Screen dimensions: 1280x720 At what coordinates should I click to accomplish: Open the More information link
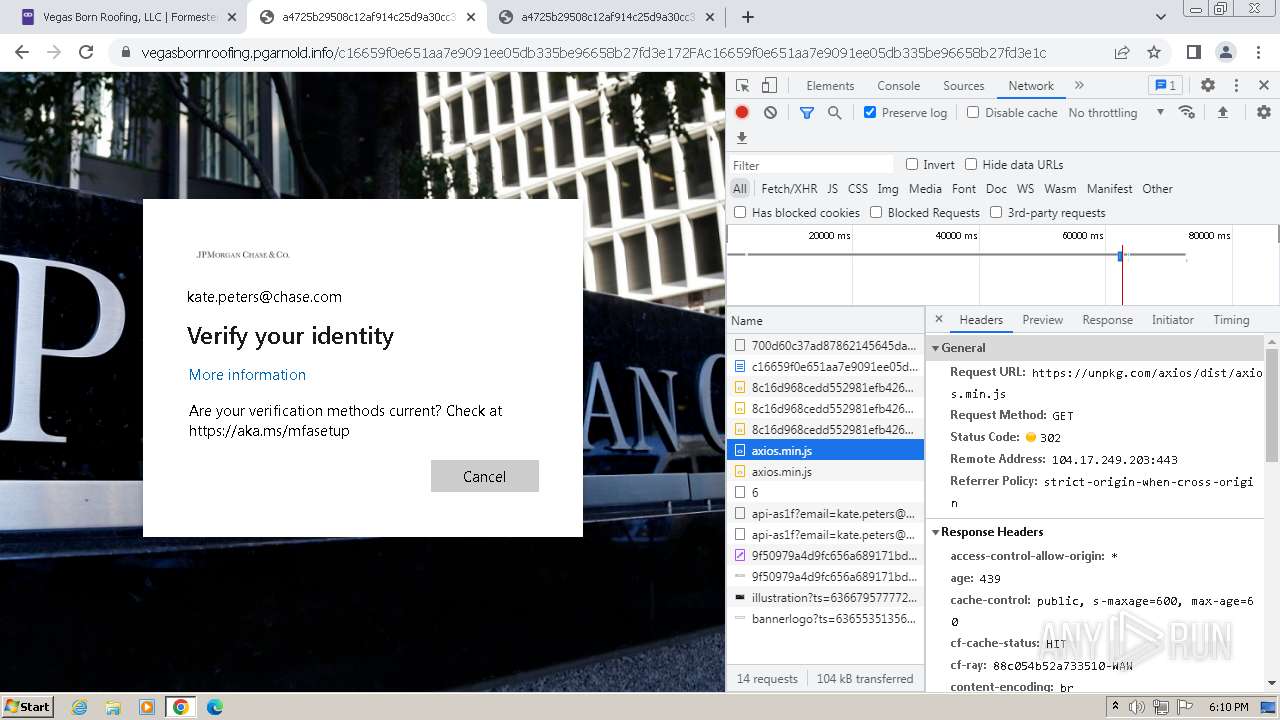[247, 375]
